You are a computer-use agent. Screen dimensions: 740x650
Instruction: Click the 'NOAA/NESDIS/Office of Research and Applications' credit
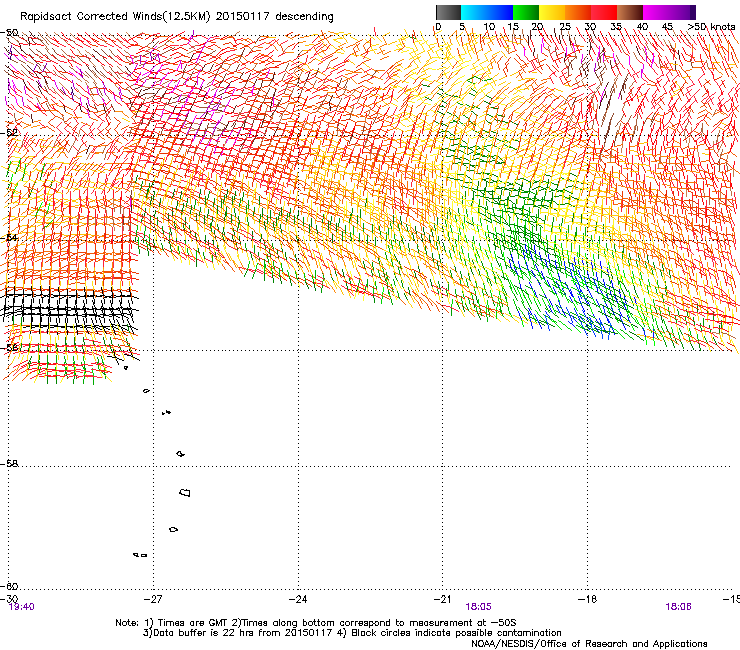pyautogui.click(x=589, y=644)
